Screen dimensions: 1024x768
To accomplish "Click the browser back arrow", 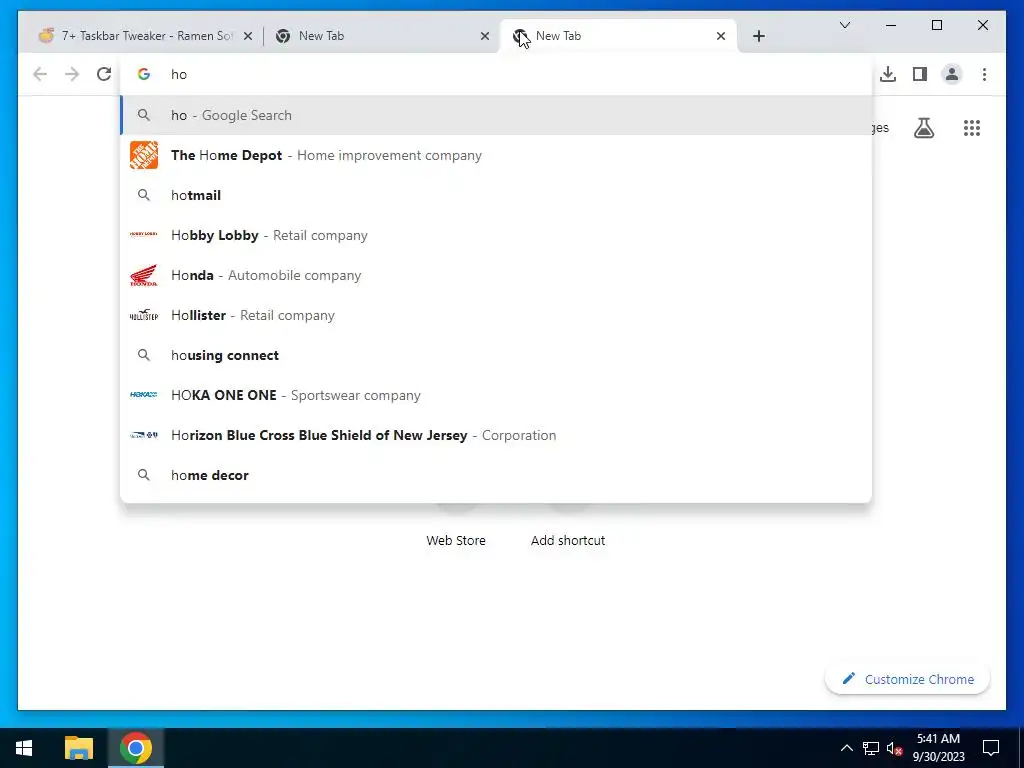I will pos(40,74).
